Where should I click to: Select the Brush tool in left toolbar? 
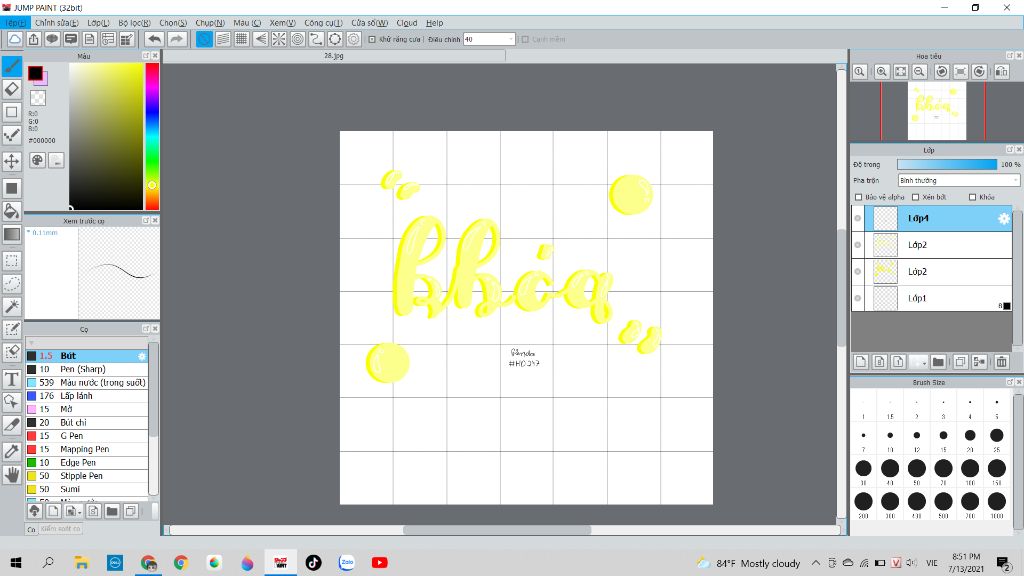point(12,66)
